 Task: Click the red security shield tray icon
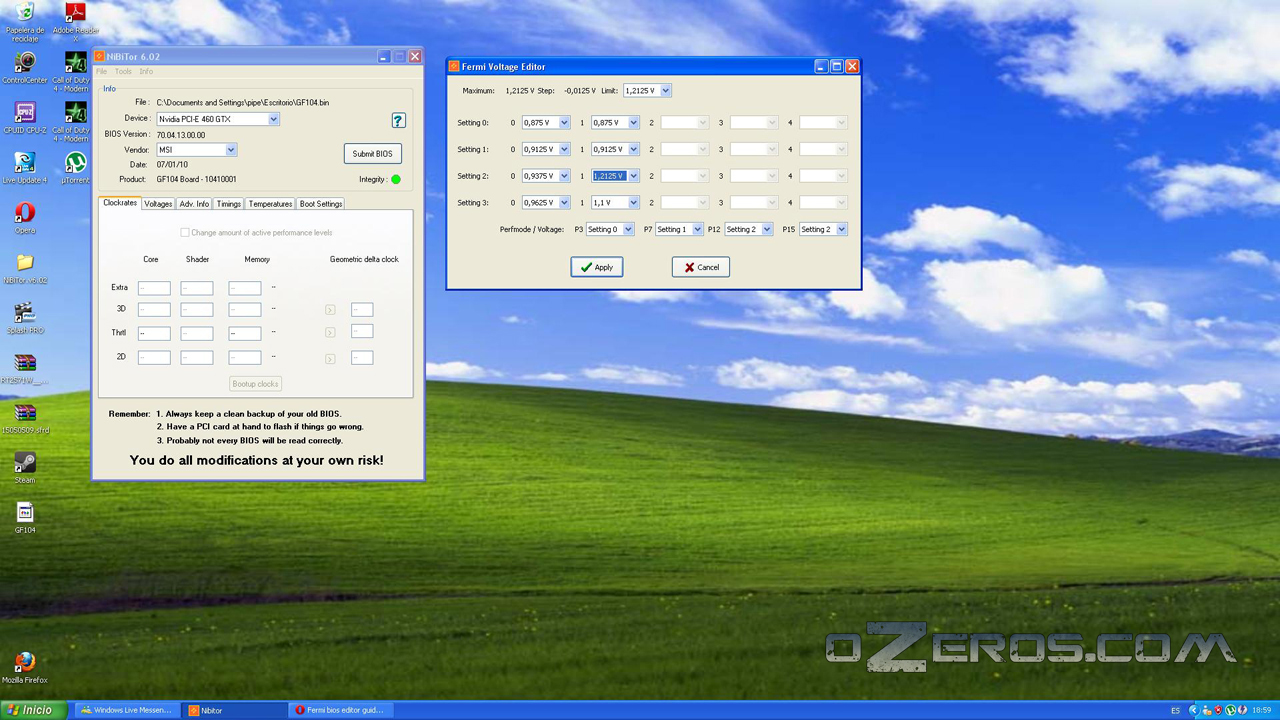coord(1218,710)
